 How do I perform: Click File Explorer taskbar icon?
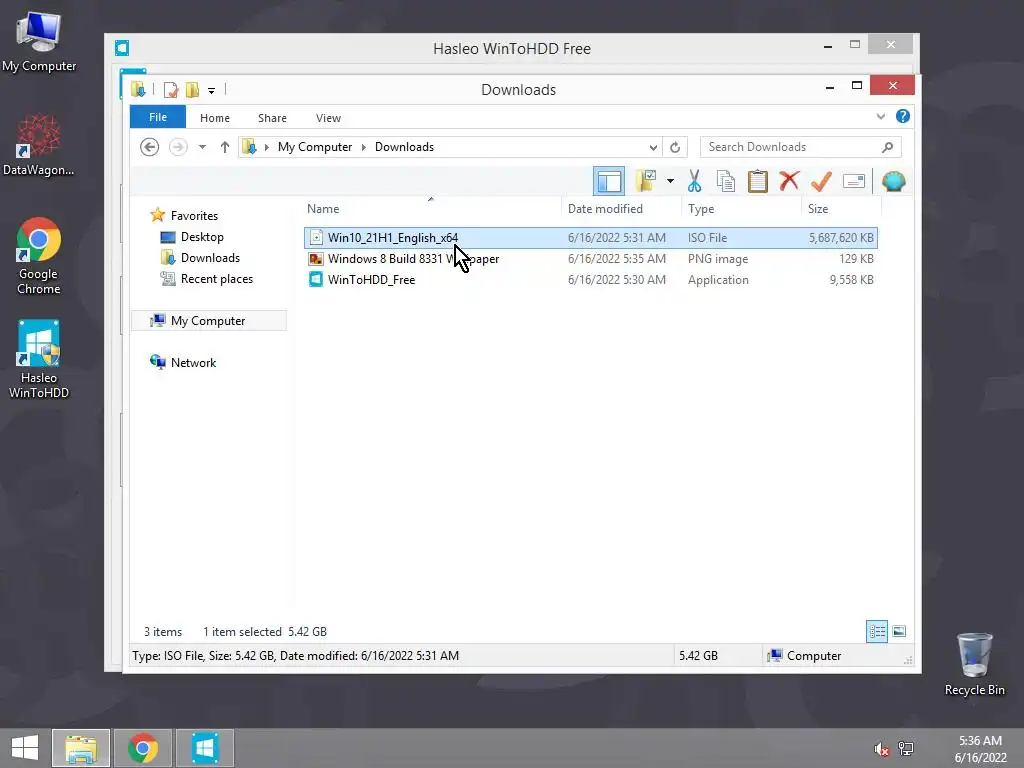[x=81, y=748]
